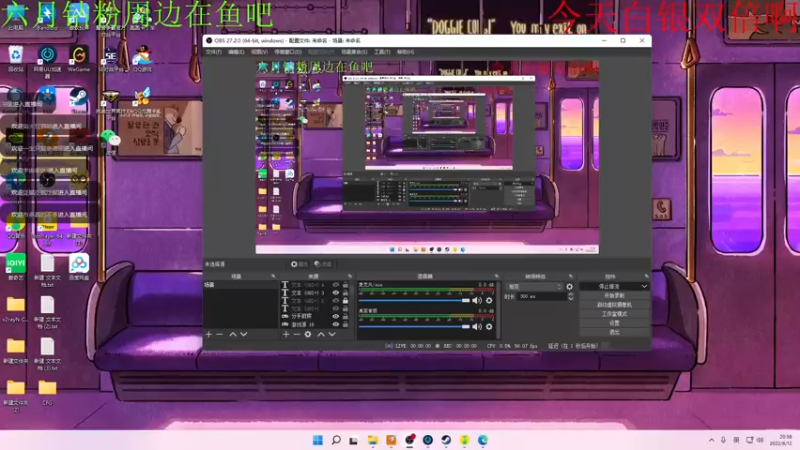The width and height of the screenshot is (800, 450).
Task: Expand the arrow beside the 停止推流 button
Action: pos(644,287)
